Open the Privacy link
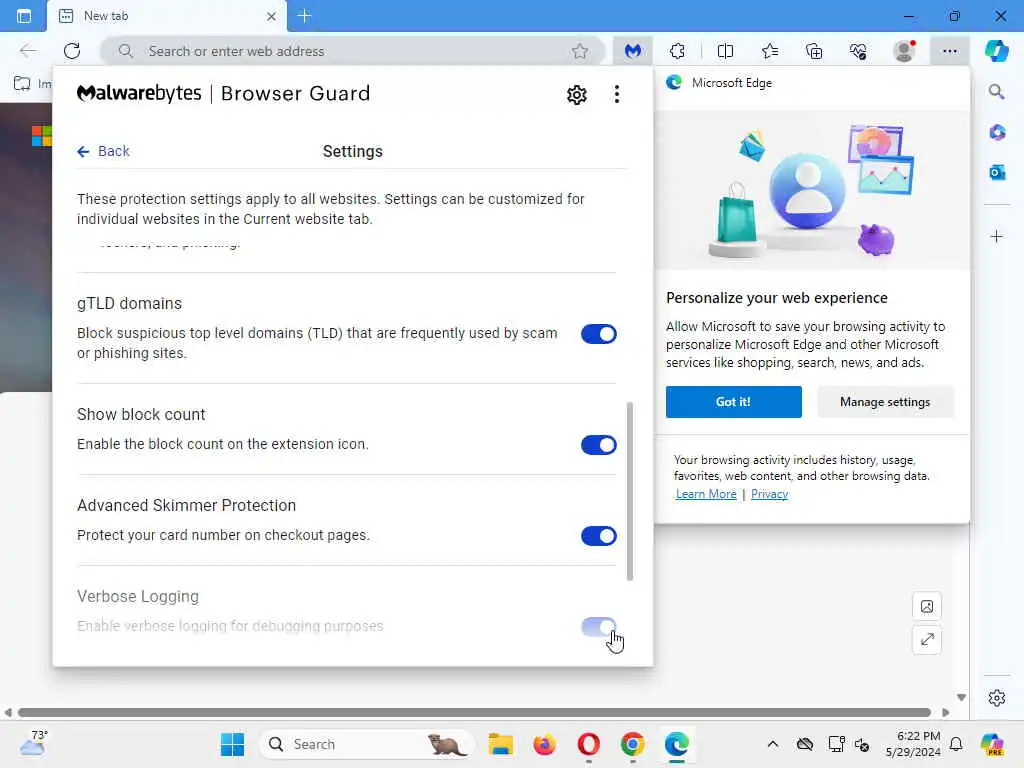Viewport: 1024px width, 768px height. coord(769,494)
